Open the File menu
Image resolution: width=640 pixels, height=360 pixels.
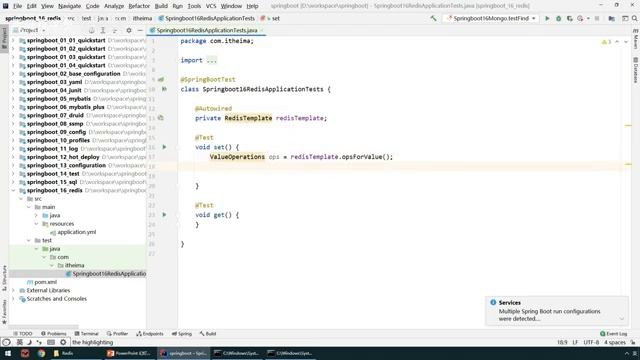17,6
